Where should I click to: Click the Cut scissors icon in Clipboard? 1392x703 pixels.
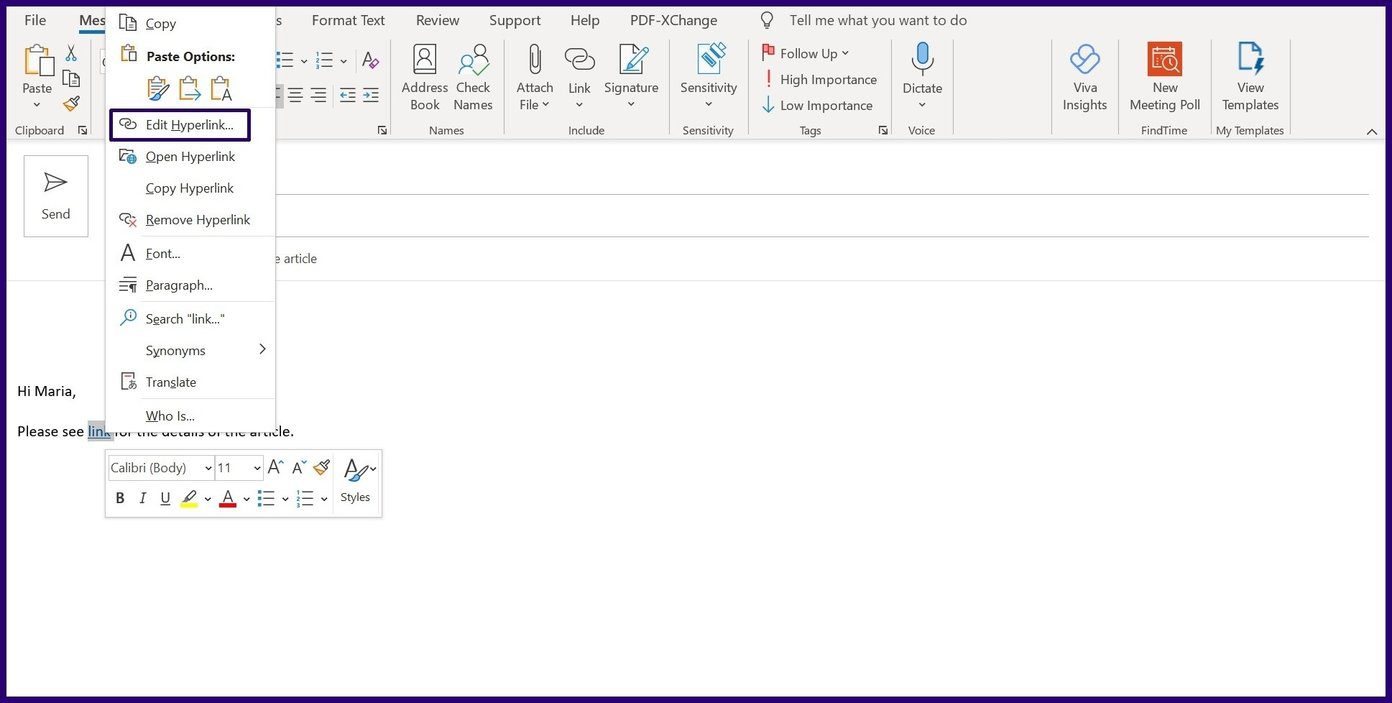pyautogui.click(x=71, y=53)
